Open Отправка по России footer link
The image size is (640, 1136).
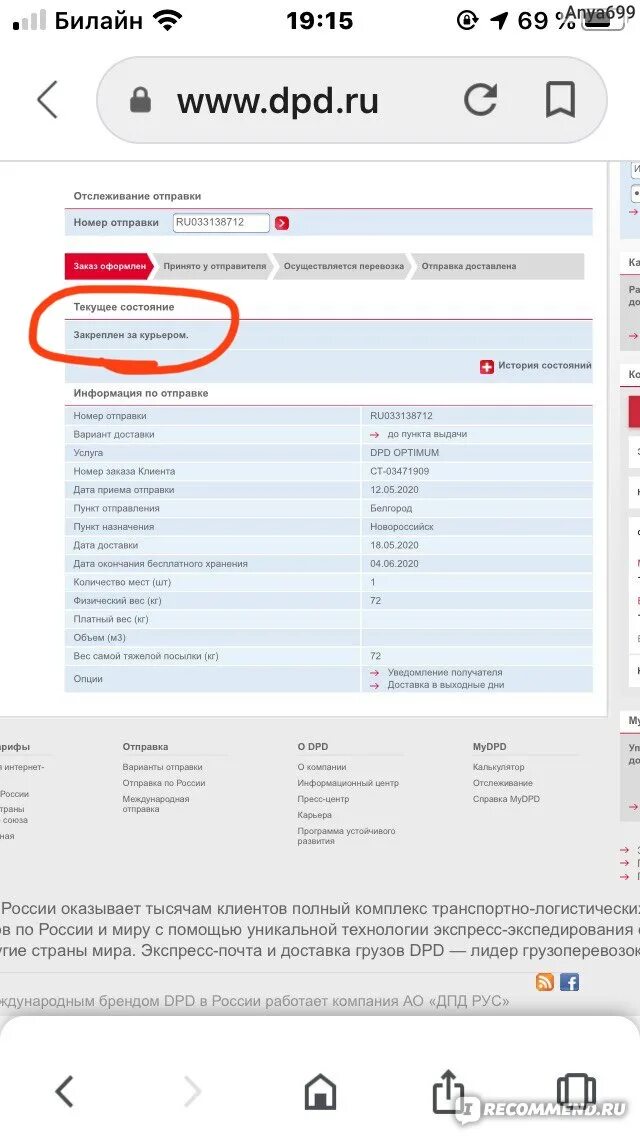(164, 782)
